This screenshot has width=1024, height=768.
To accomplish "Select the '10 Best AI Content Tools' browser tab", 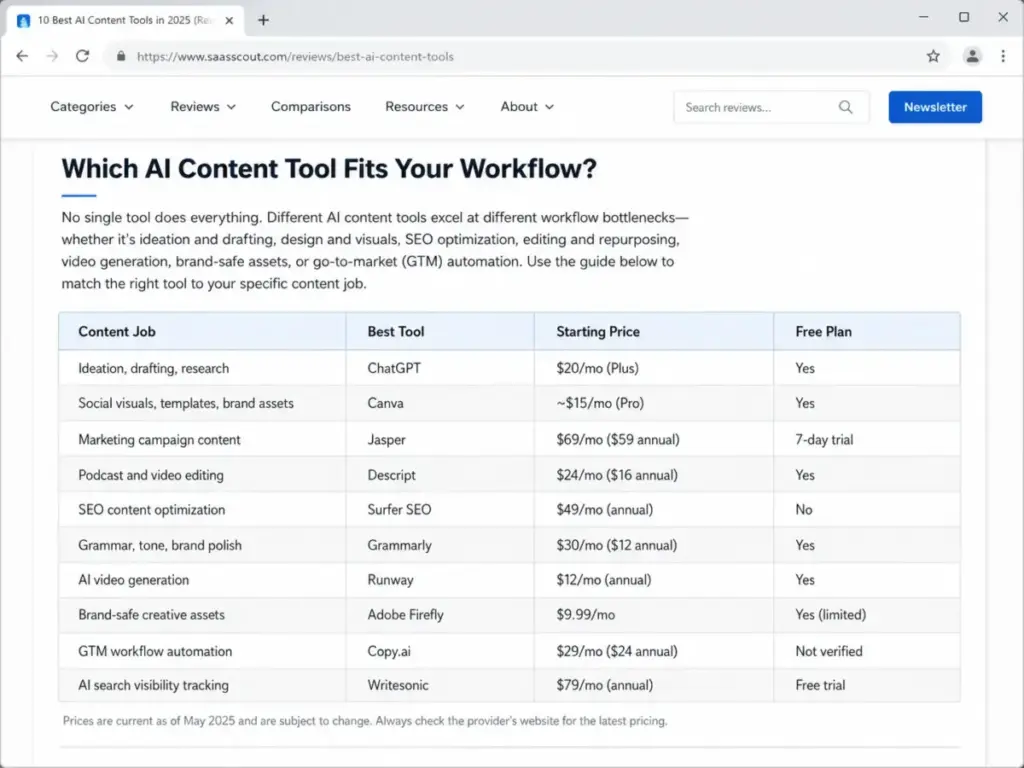I will point(125,20).
